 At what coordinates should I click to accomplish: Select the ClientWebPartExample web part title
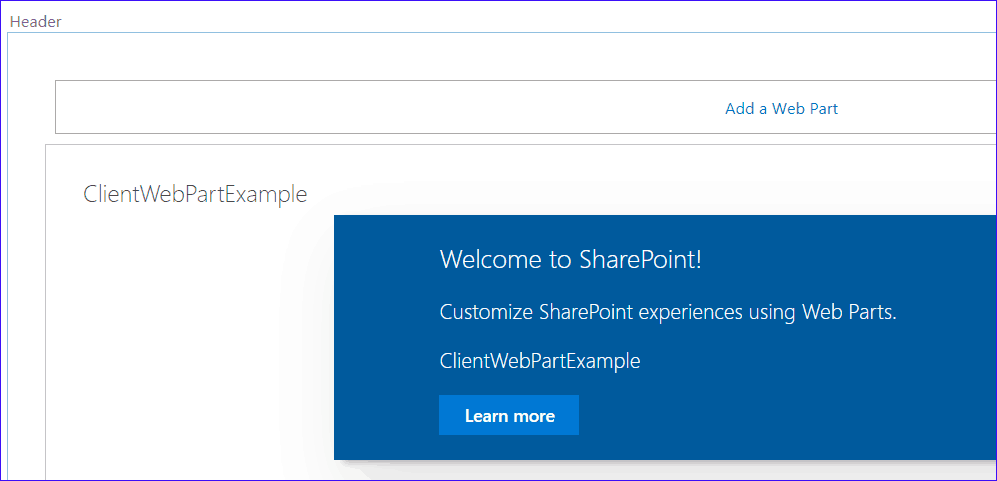195,194
